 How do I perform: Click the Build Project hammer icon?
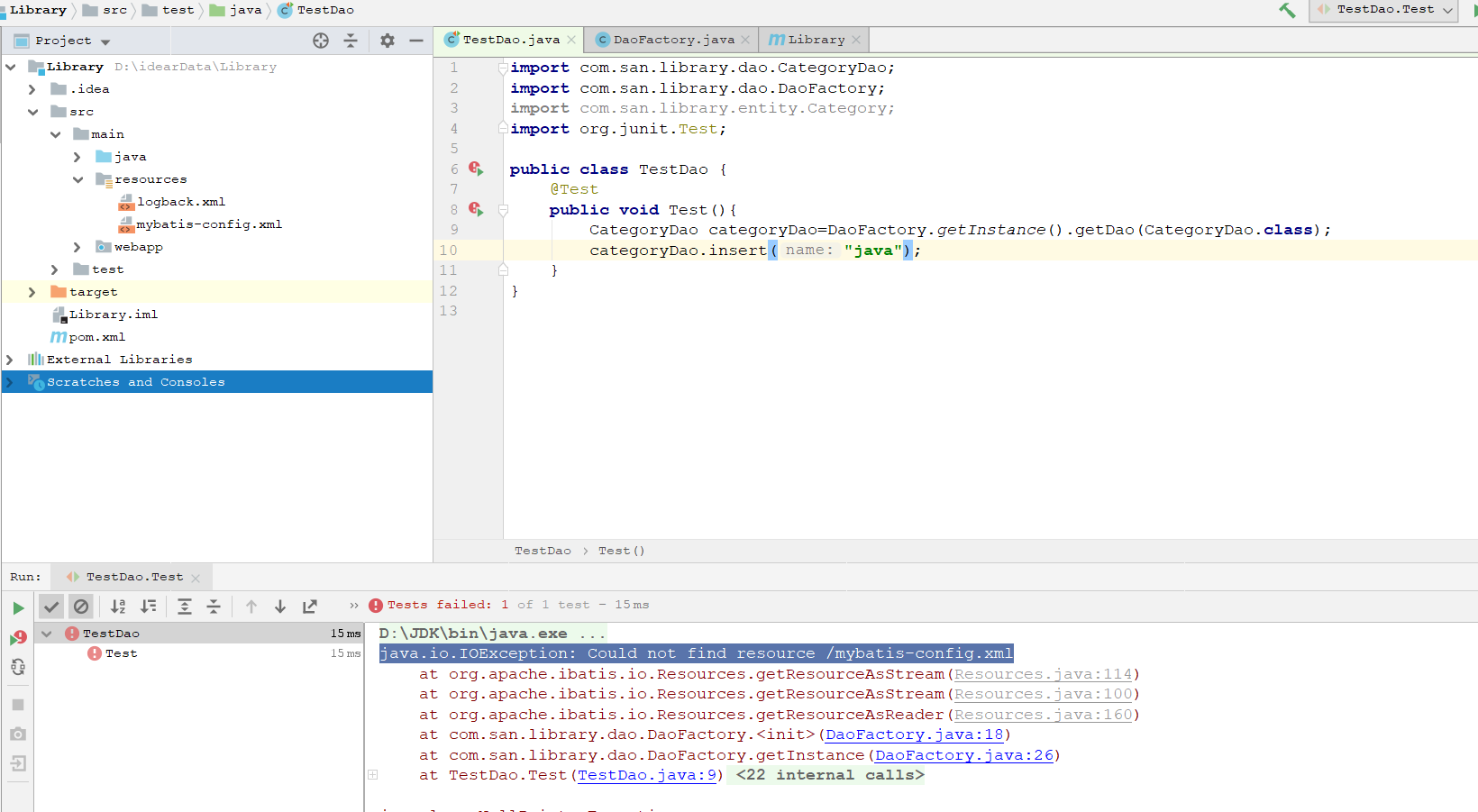(x=1287, y=10)
